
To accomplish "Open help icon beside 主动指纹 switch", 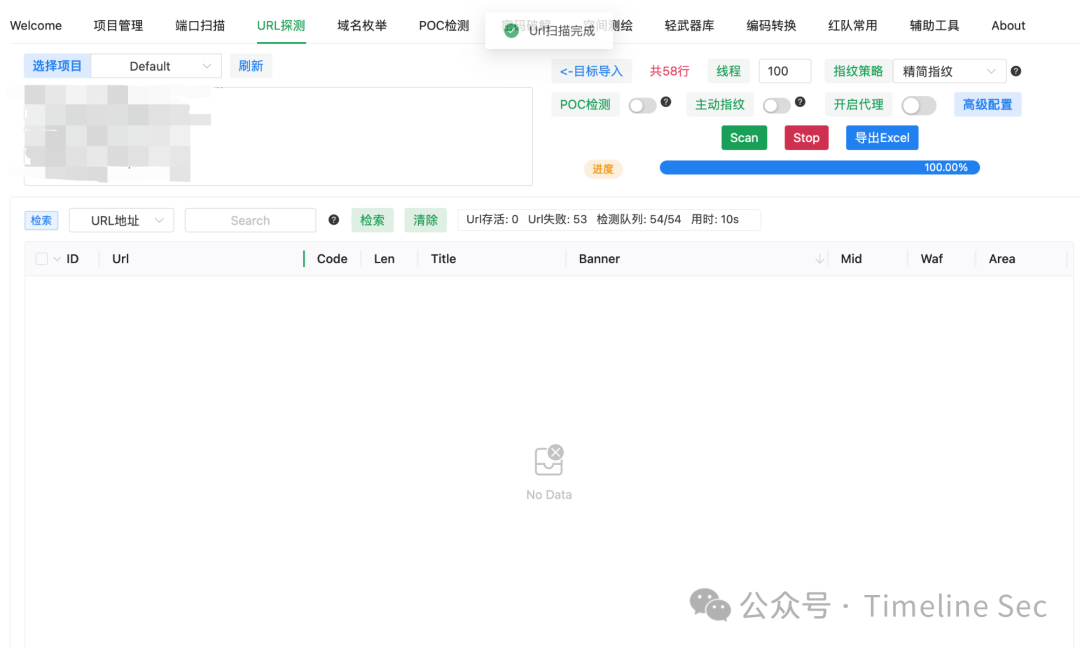I will point(800,101).
